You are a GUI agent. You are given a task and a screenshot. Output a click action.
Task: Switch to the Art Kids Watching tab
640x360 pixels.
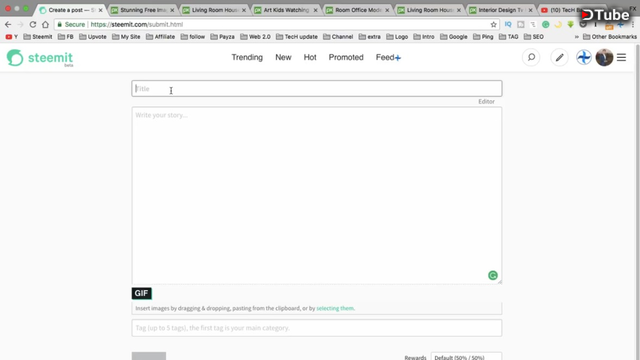(x=286, y=10)
